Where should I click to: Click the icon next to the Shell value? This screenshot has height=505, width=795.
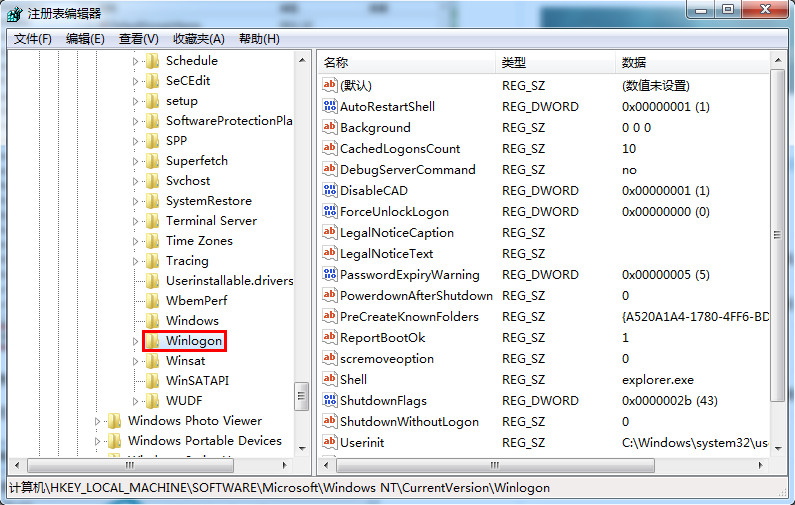[x=330, y=379]
